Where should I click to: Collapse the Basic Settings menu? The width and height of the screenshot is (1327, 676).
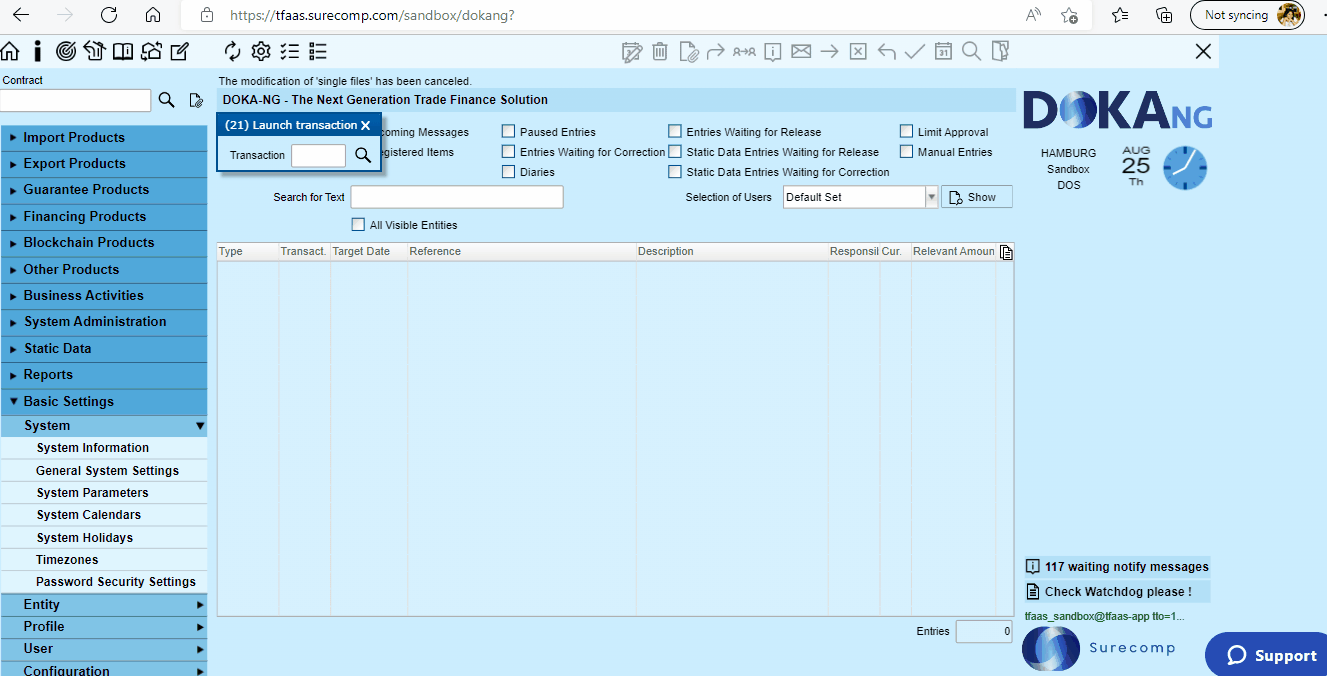104,402
